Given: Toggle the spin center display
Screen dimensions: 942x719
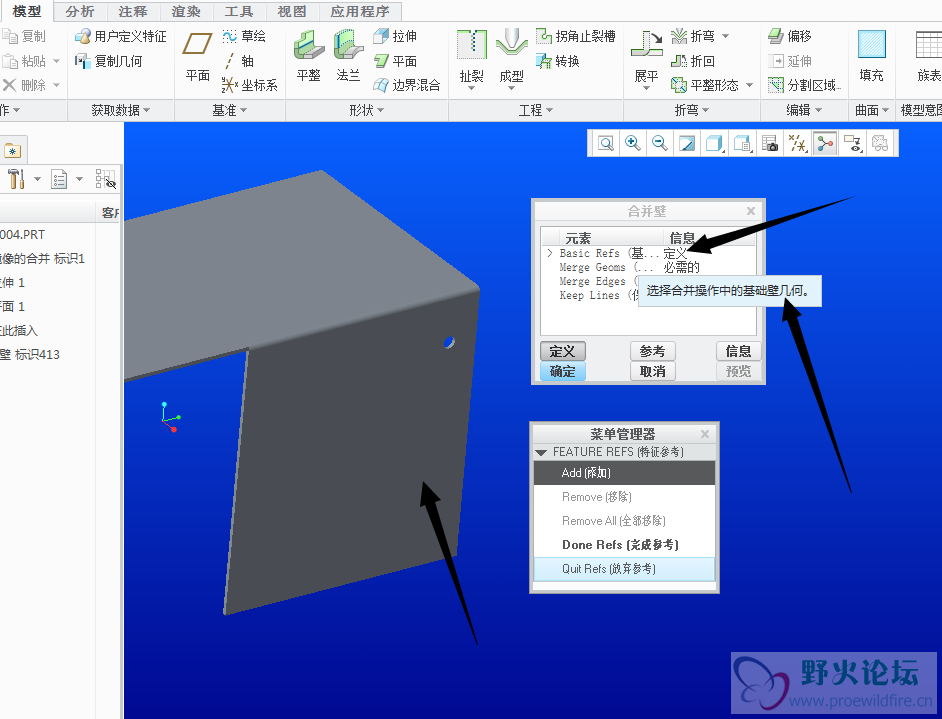Looking at the screenshot, I should [x=825, y=144].
